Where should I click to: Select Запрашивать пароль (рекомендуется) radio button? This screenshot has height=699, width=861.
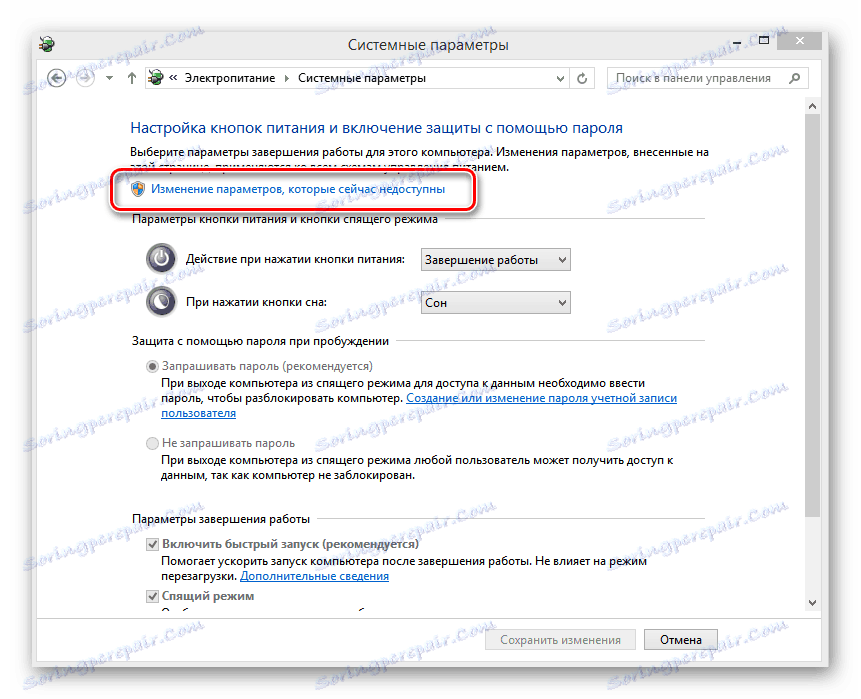tap(152, 366)
